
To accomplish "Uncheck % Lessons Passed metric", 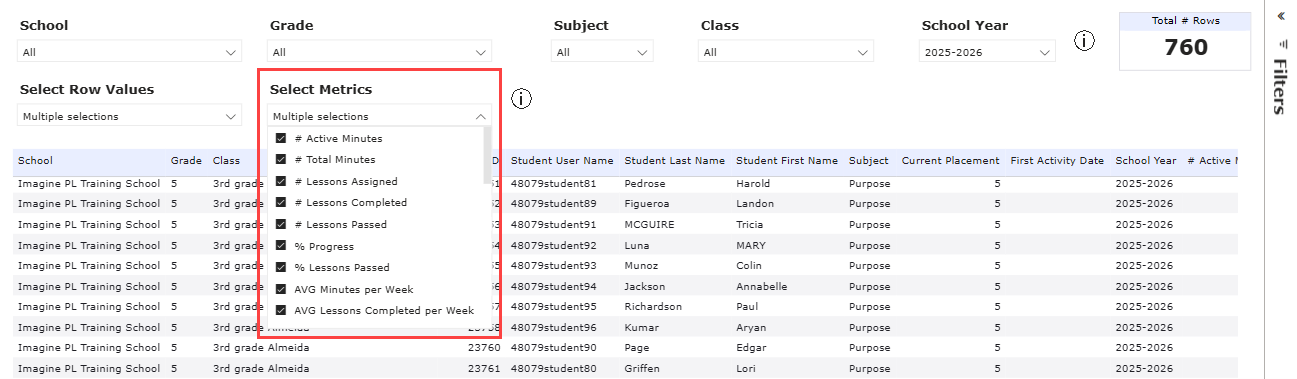I will pos(281,268).
